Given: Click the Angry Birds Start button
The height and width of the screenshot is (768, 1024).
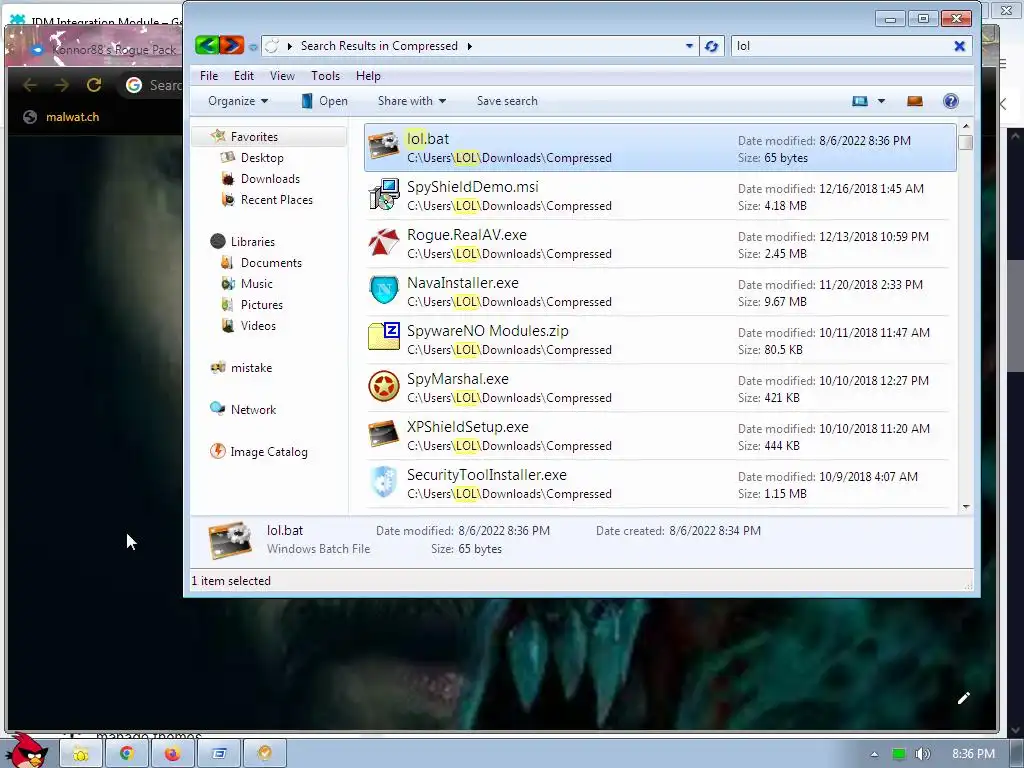Looking at the screenshot, I should (26, 750).
